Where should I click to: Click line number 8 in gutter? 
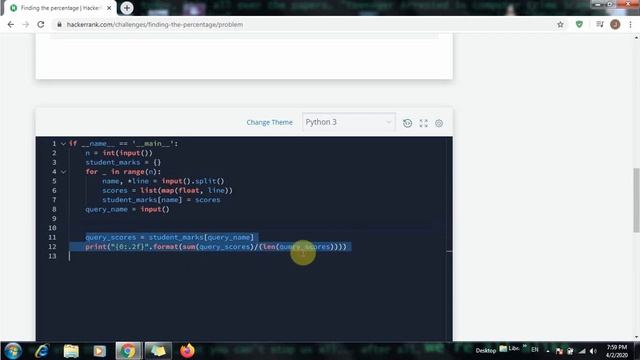[x=54, y=209]
